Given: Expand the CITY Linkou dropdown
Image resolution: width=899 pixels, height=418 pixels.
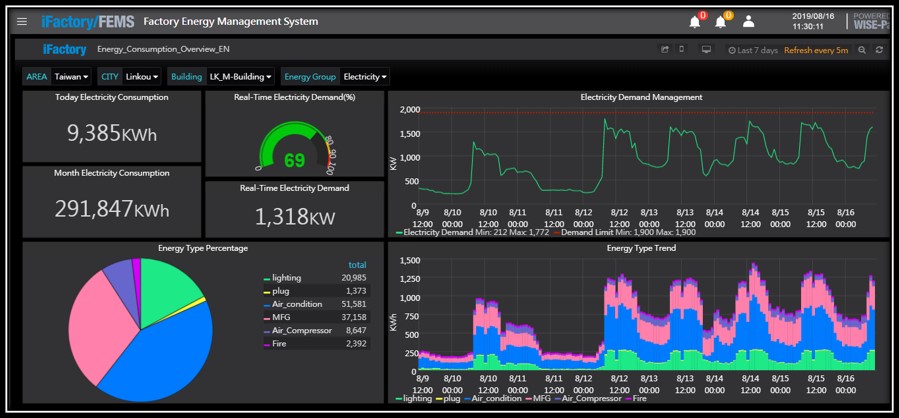Looking at the screenshot, I should pyautogui.click(x=142, y=76).
